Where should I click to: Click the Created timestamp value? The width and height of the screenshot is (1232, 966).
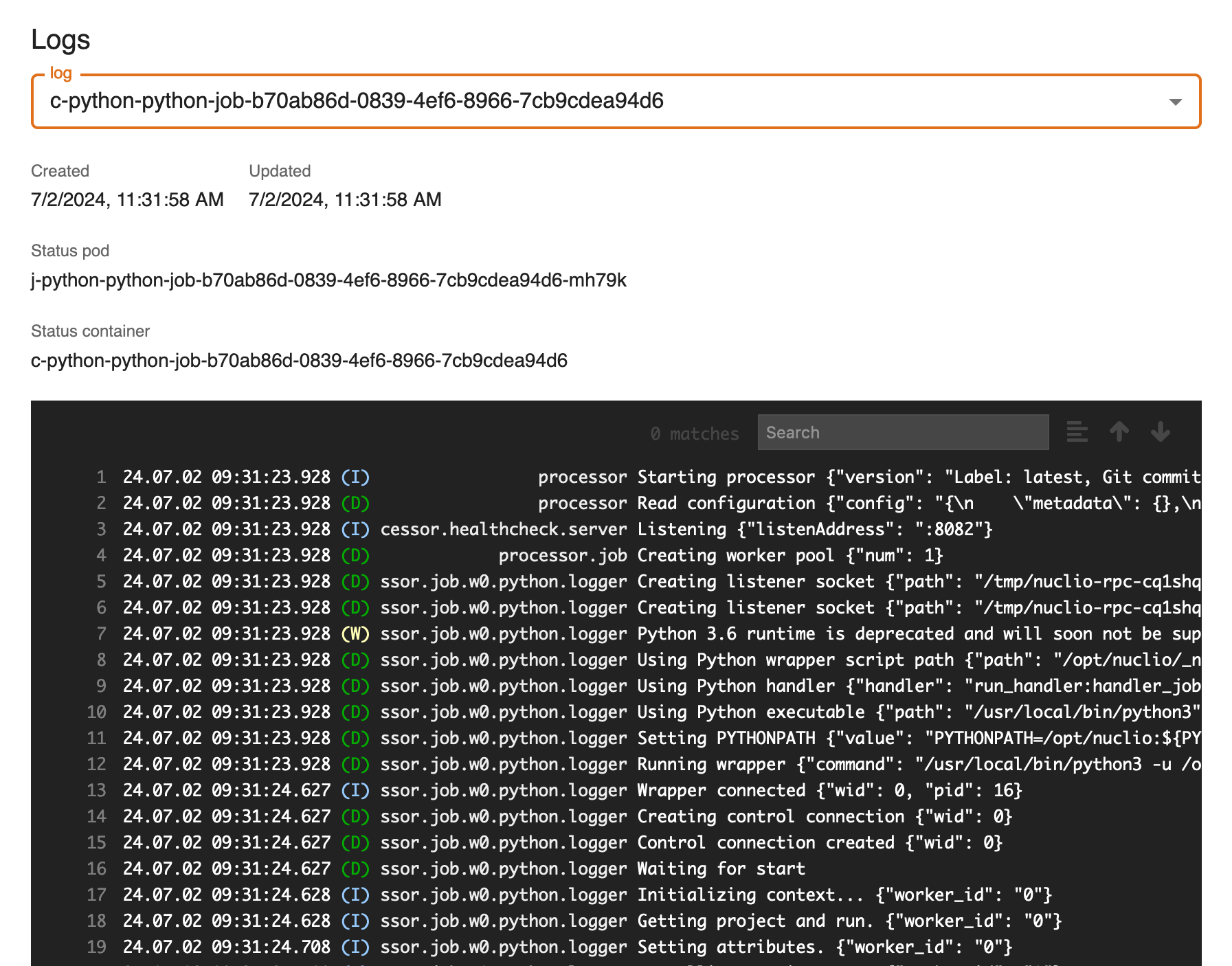tap(127, 200)
